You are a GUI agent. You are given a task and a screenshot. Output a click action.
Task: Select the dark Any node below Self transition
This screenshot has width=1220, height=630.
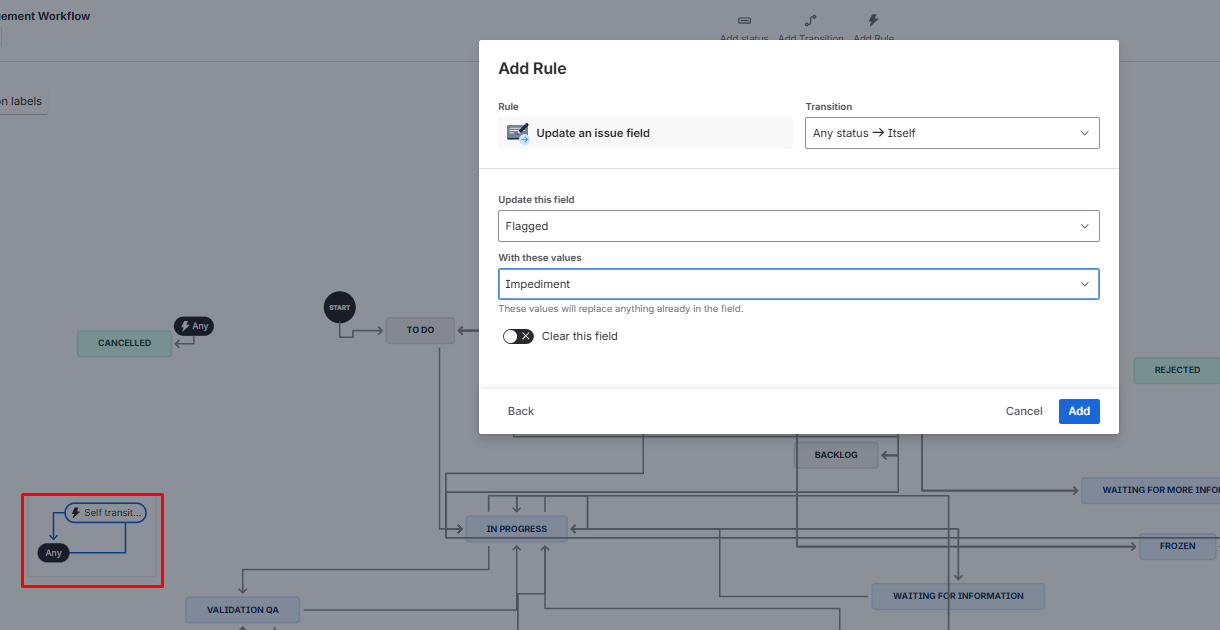pyautogui.click(x=54, y=552)
